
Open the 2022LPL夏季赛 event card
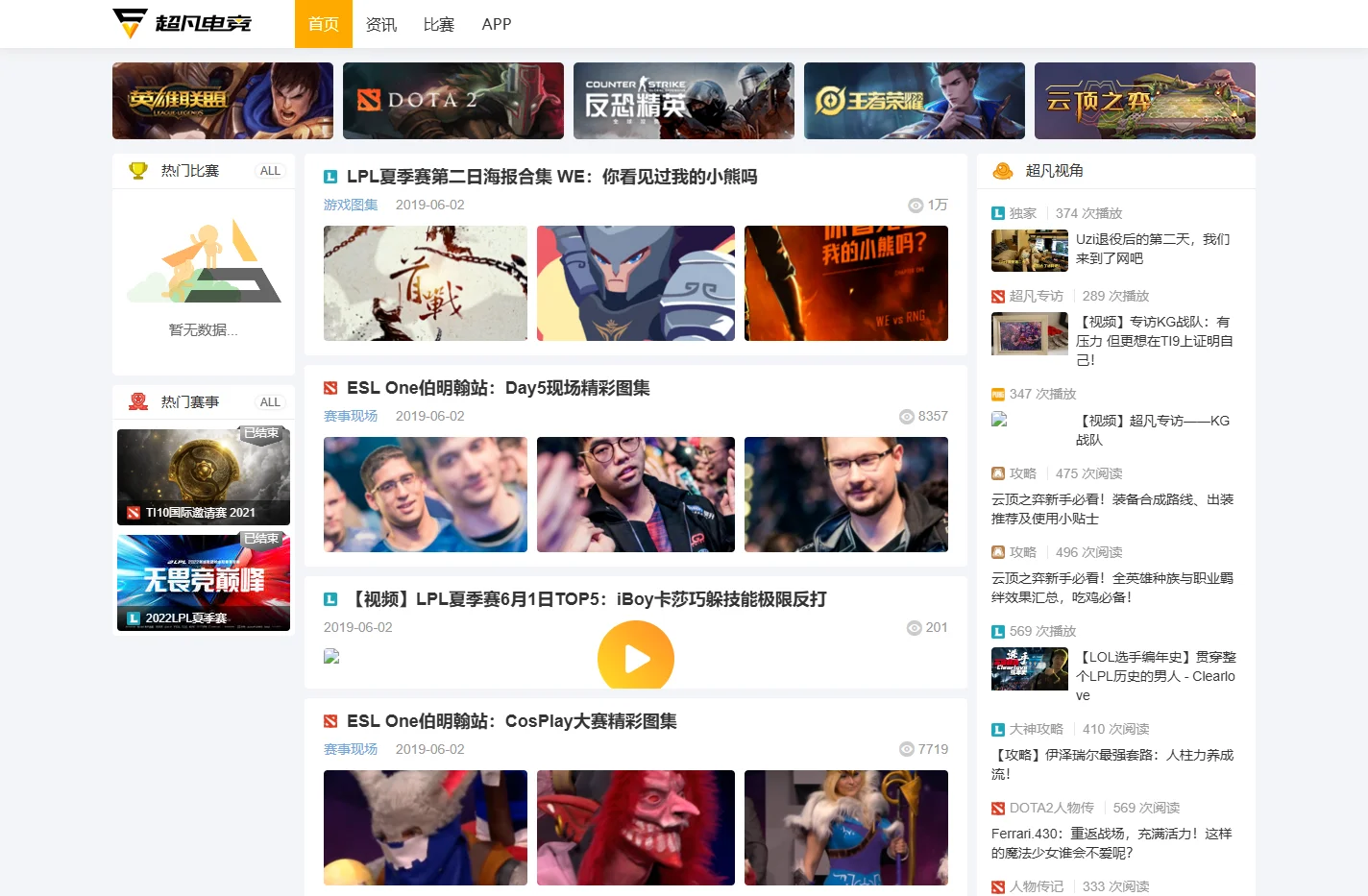click(x=204, y=583)
